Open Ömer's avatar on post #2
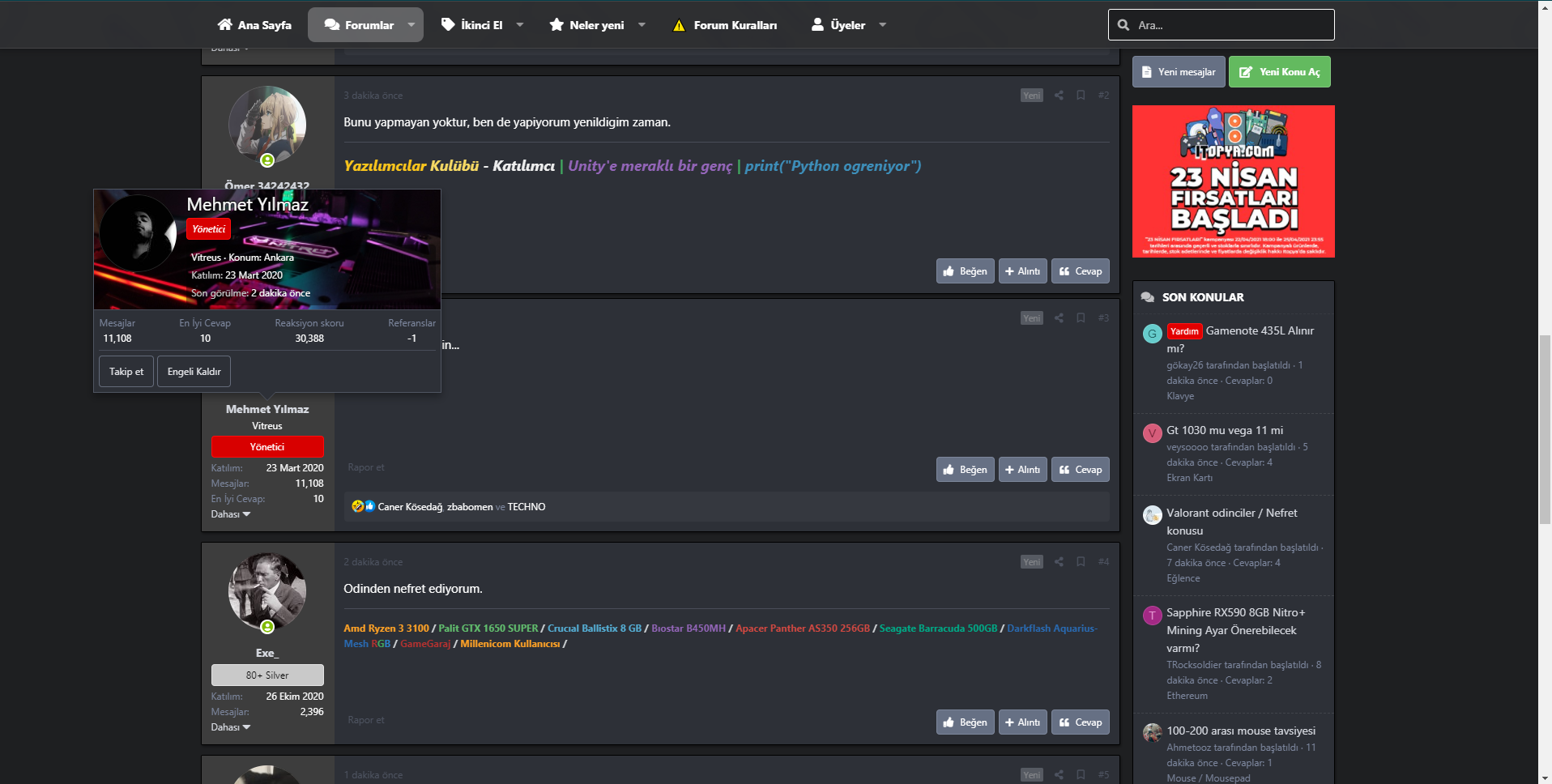 [x=267, y=125]
